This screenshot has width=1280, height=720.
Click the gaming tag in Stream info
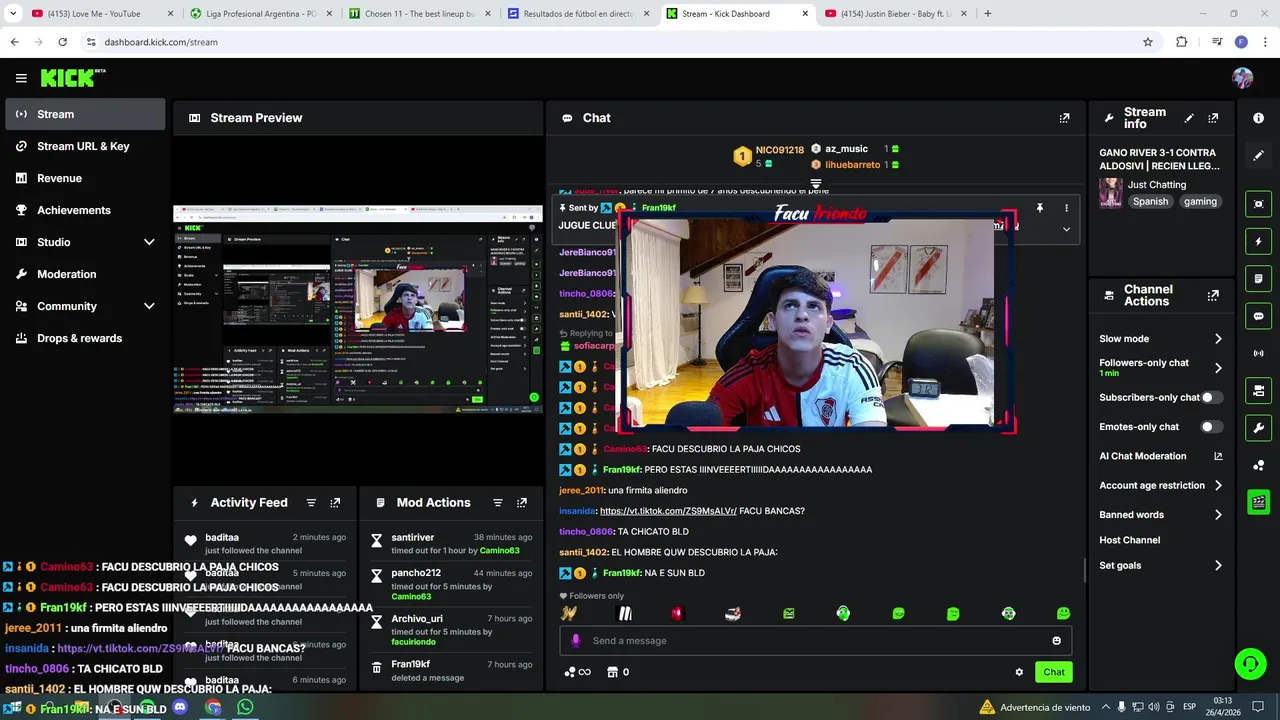(1200, 201)
